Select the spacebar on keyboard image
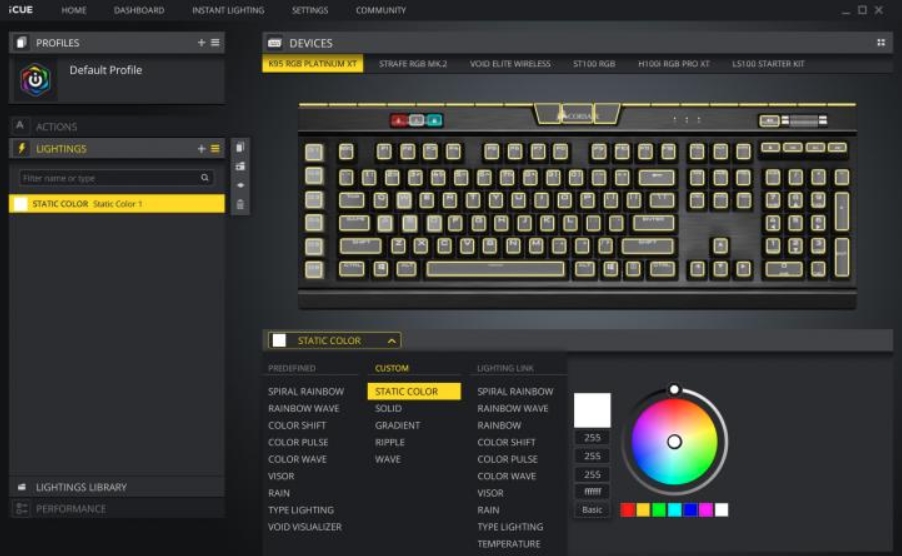 coord(495,269)
